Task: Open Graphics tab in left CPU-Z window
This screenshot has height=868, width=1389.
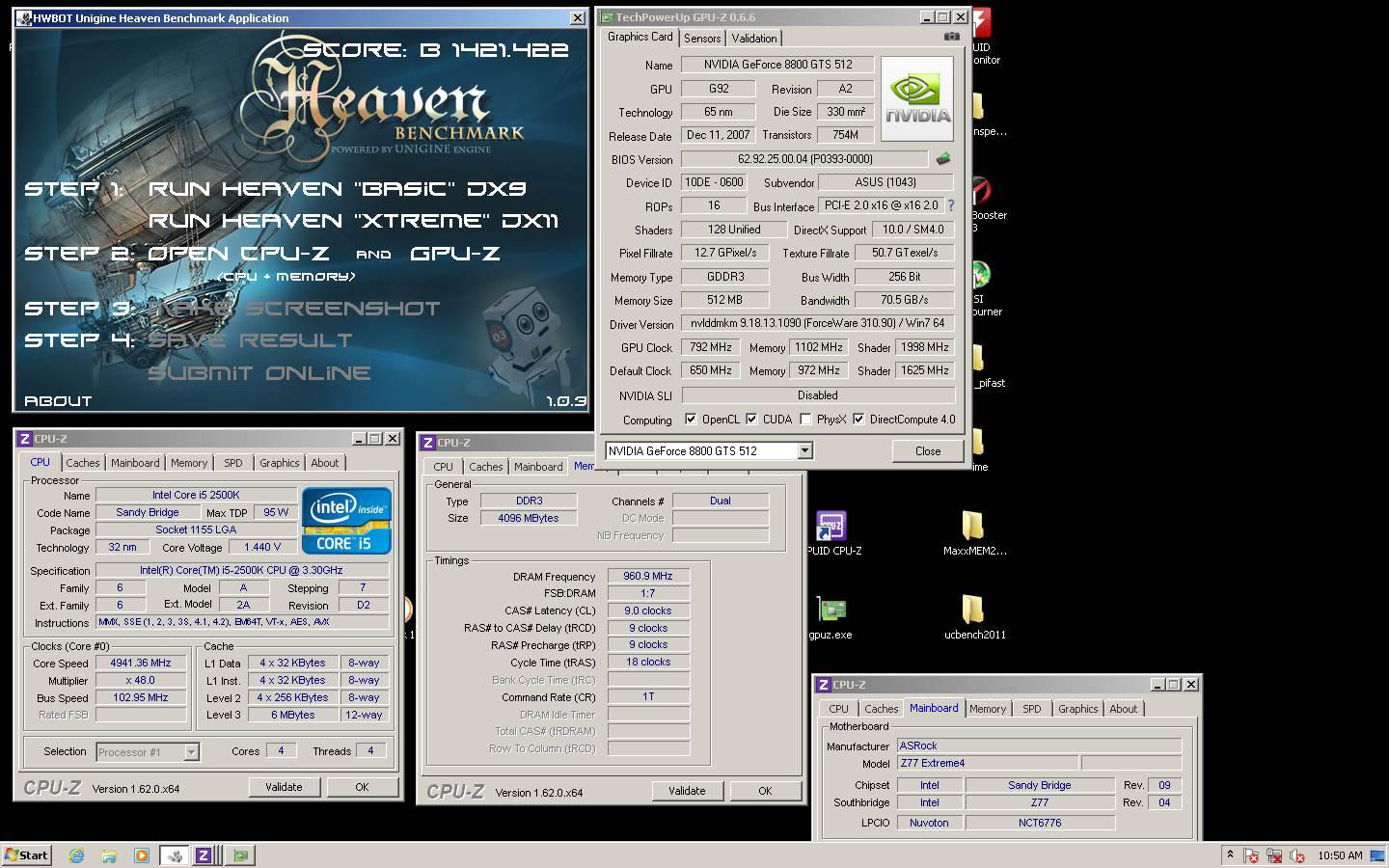Action: click(x=280, y=463)
